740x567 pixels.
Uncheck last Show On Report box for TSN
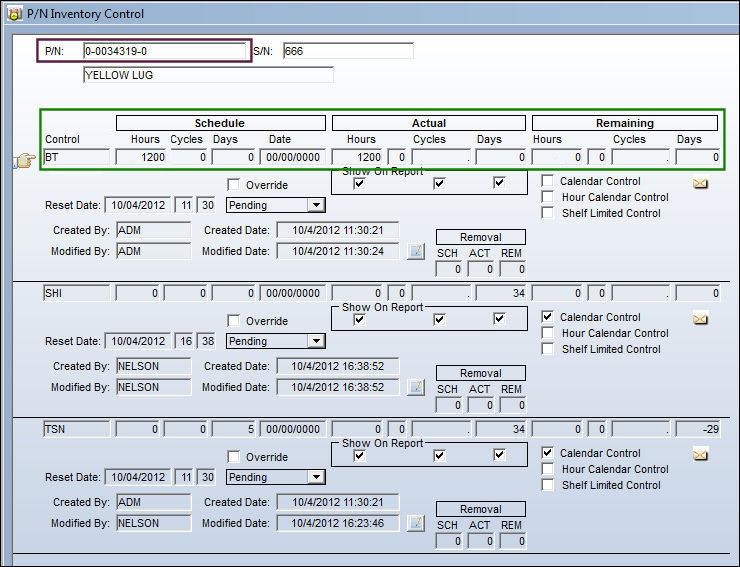tap(499, 455)
